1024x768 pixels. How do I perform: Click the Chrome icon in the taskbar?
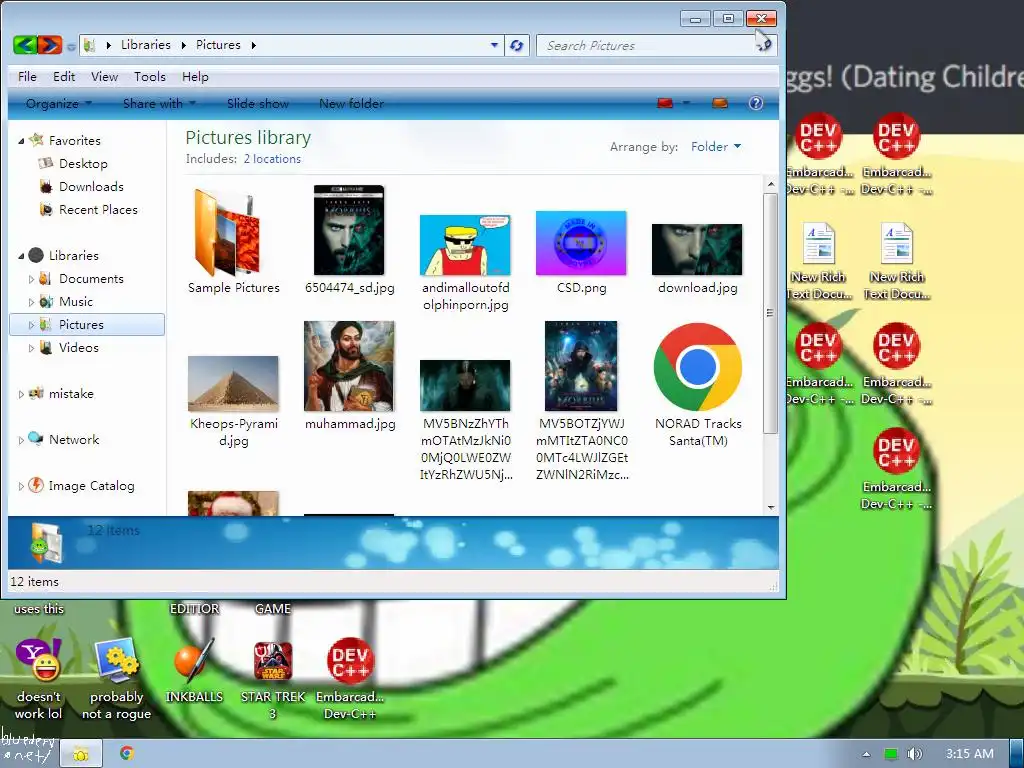point(127,754)
